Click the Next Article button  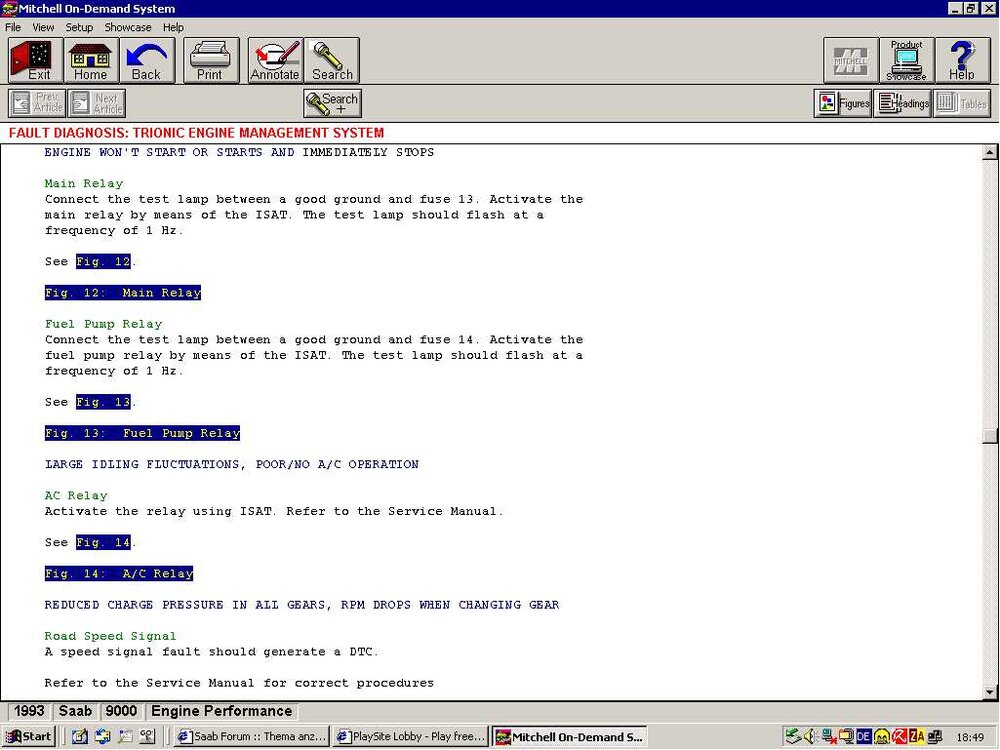click(x=96, y=103)
